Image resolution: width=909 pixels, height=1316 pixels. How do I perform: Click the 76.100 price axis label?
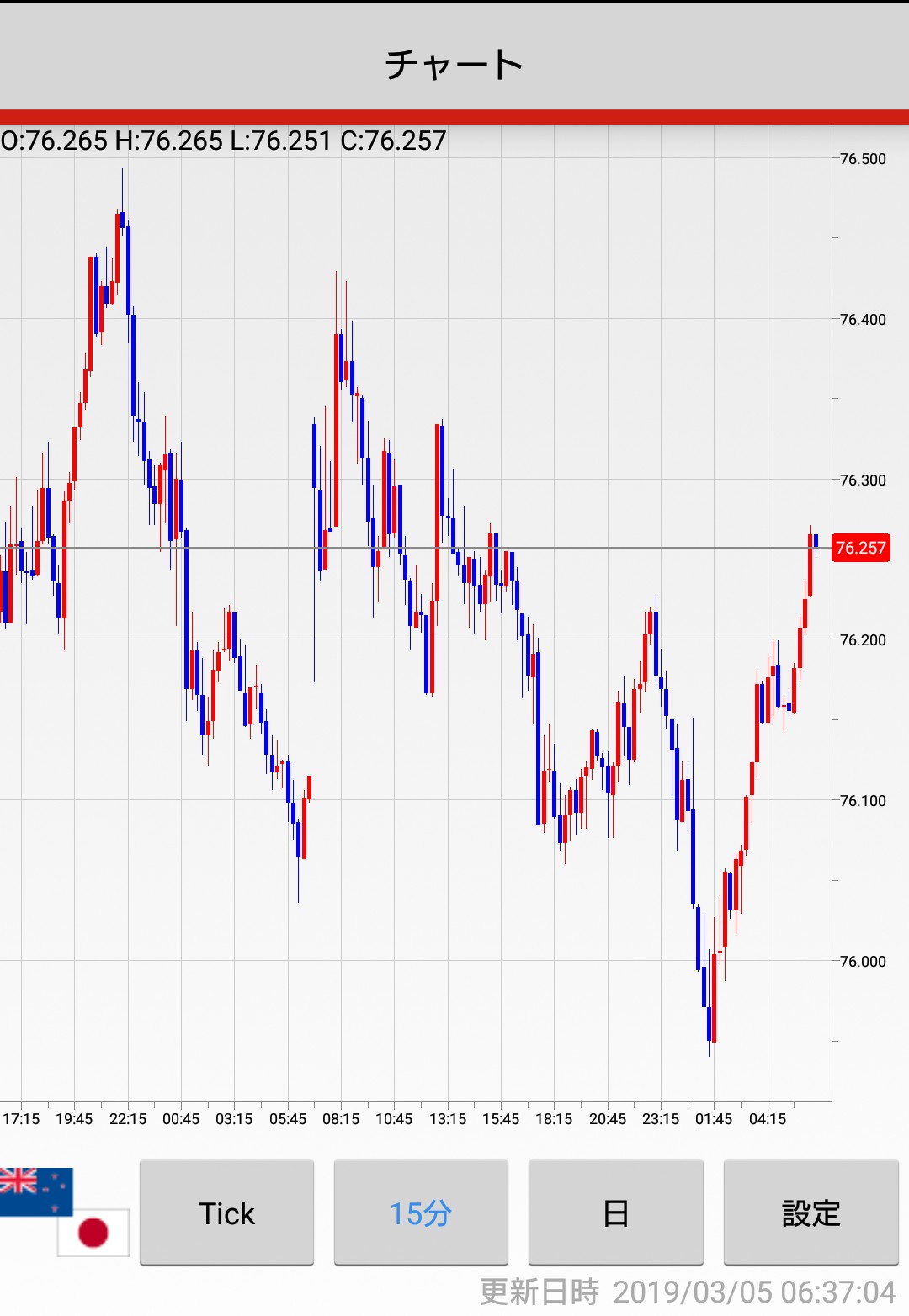pyautogui.click(x=863, y=801)
